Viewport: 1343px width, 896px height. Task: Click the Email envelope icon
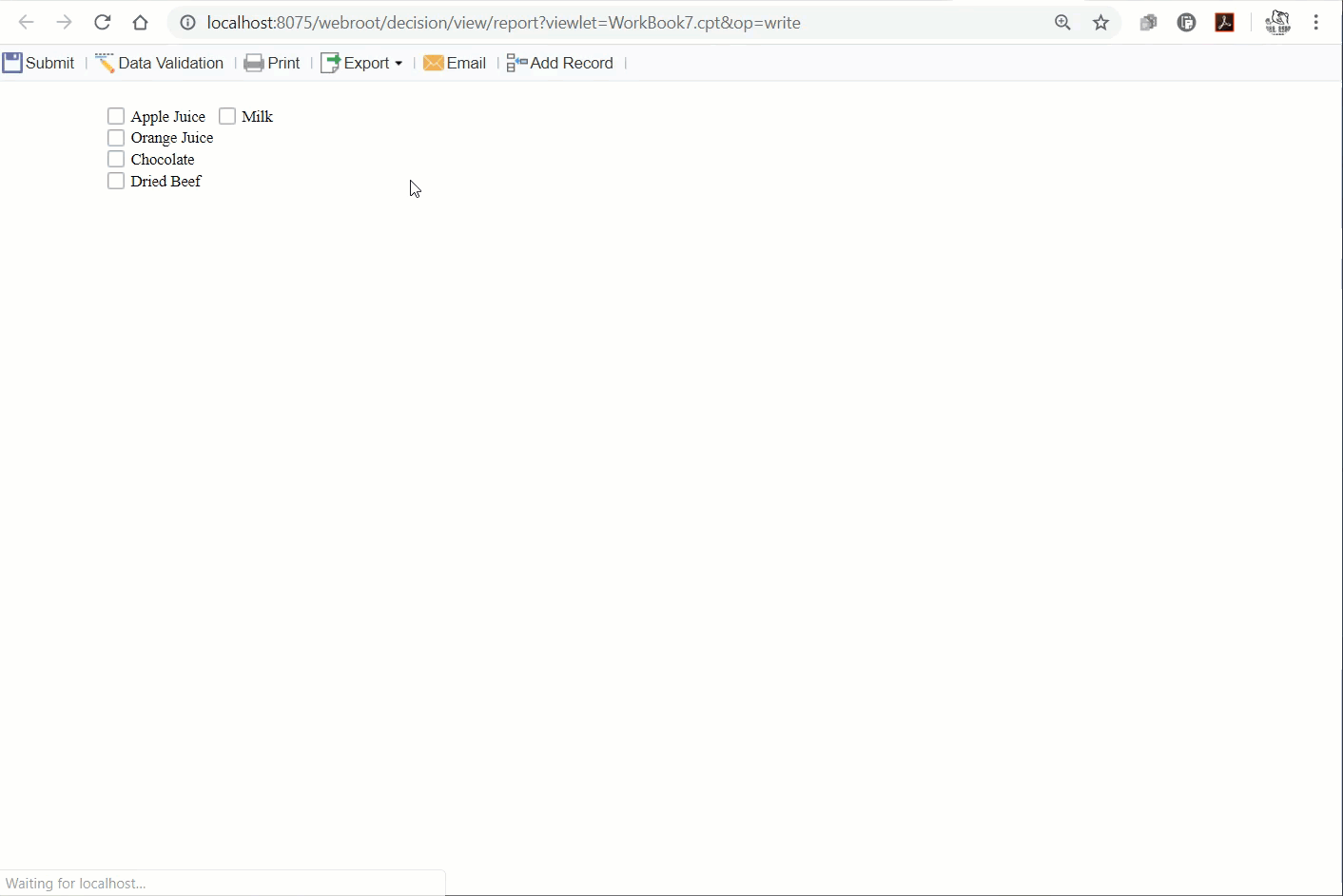click(x=434, y=63)
